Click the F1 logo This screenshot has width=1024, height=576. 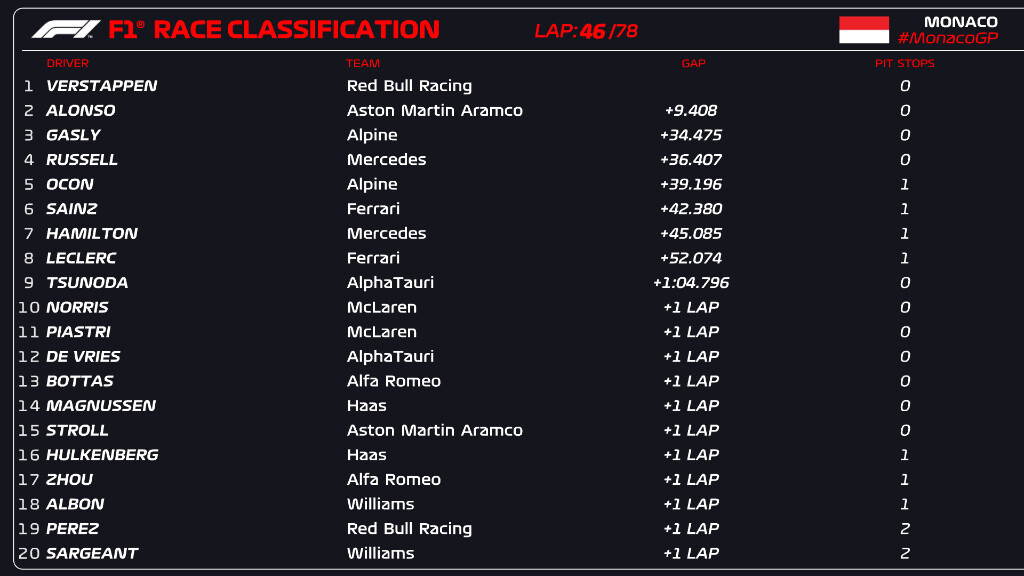(66, 29)
